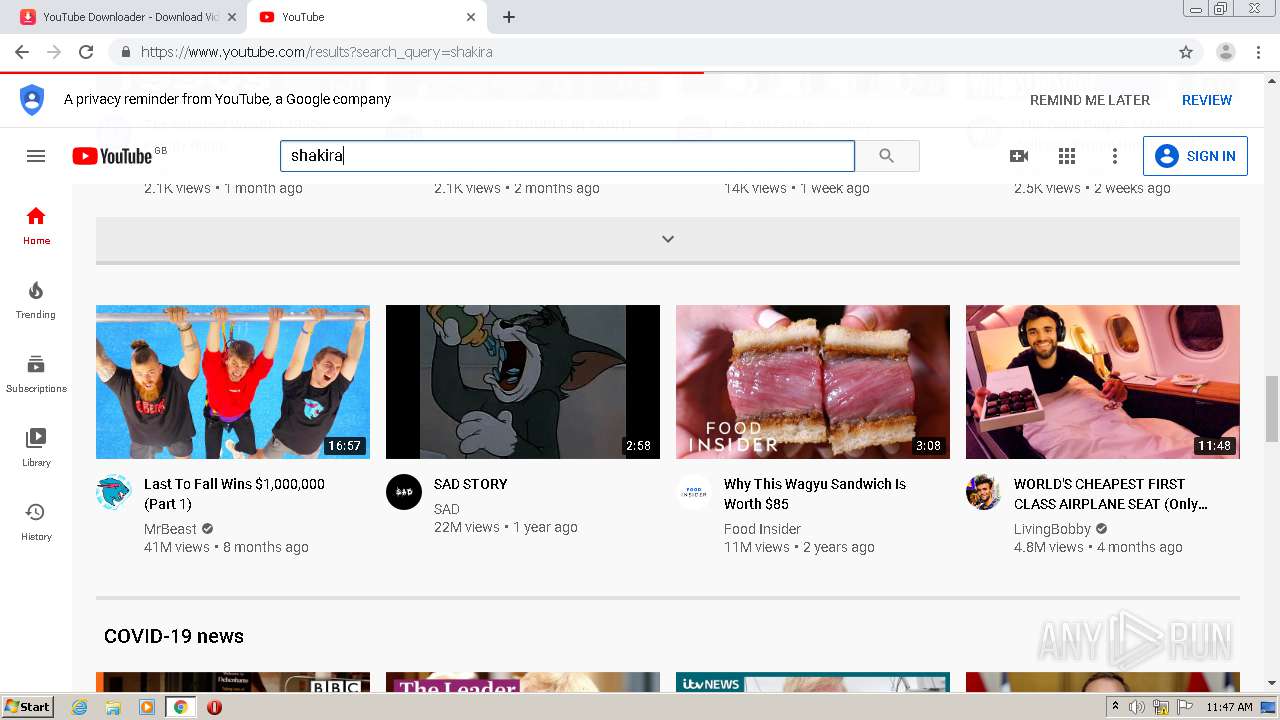Click the SAD channel avatar
1280x720 pixels.
[404, 492]
